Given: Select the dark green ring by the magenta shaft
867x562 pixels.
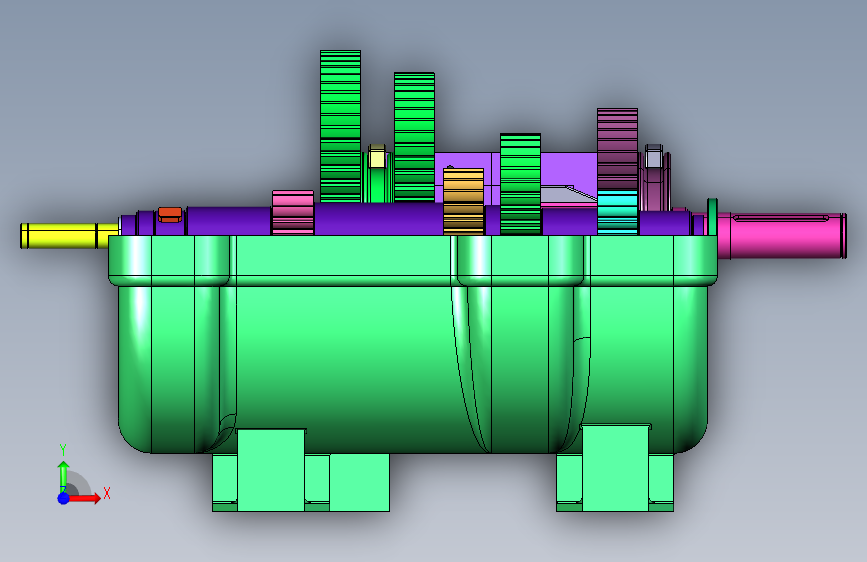Looking at the screenshot, I should click(x=712, y=217).
